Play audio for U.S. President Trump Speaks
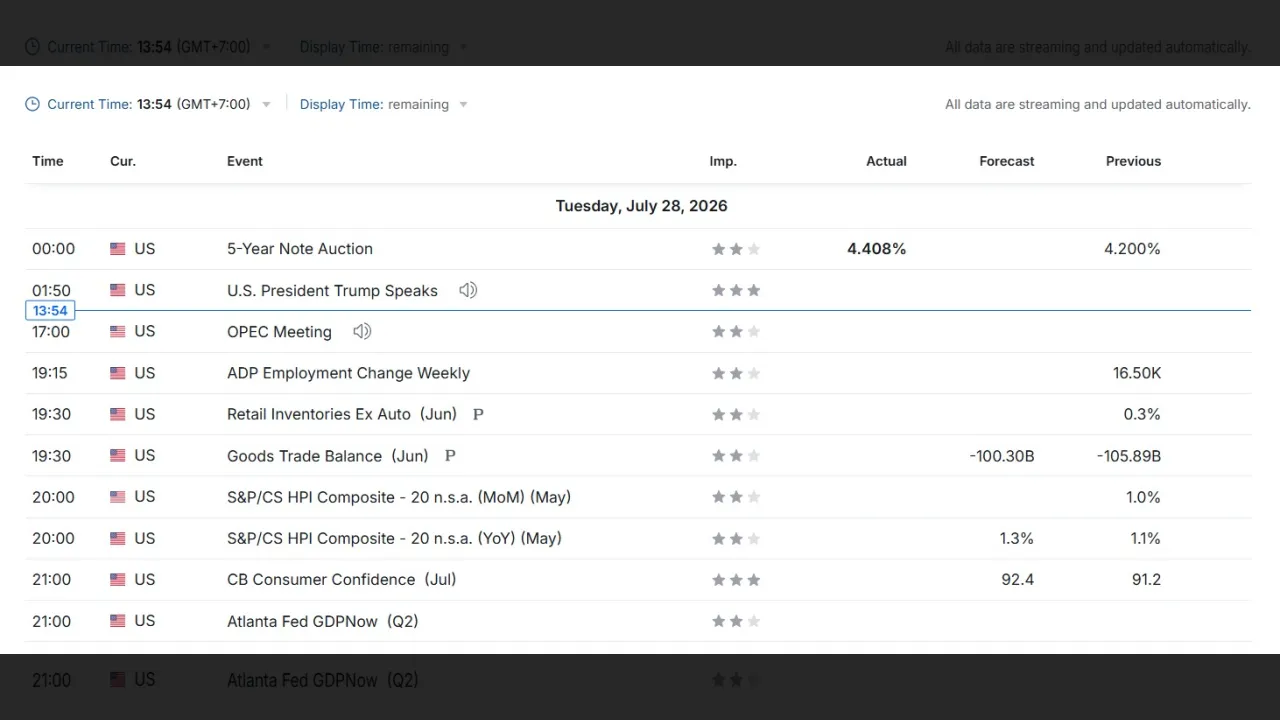Screen dimensions: 1280x720 point(468,290)
